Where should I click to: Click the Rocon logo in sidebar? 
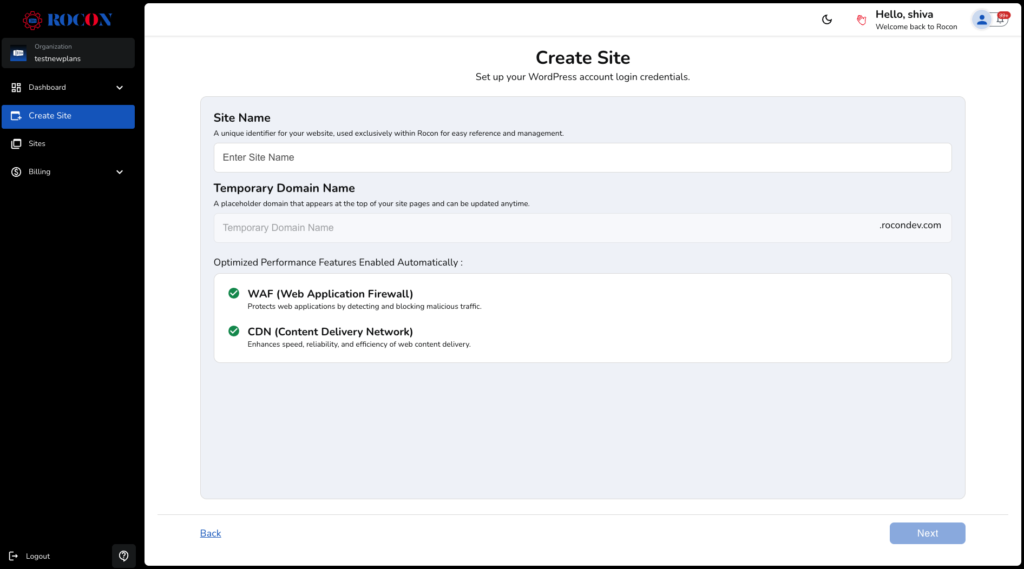tap(68, 19)
